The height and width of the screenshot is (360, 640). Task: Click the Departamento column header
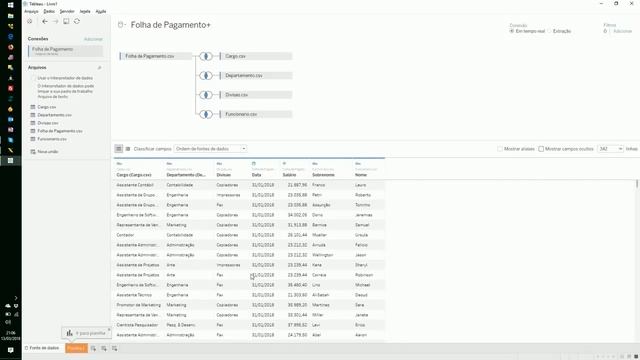pyautogui.click(x=186, y=175)
